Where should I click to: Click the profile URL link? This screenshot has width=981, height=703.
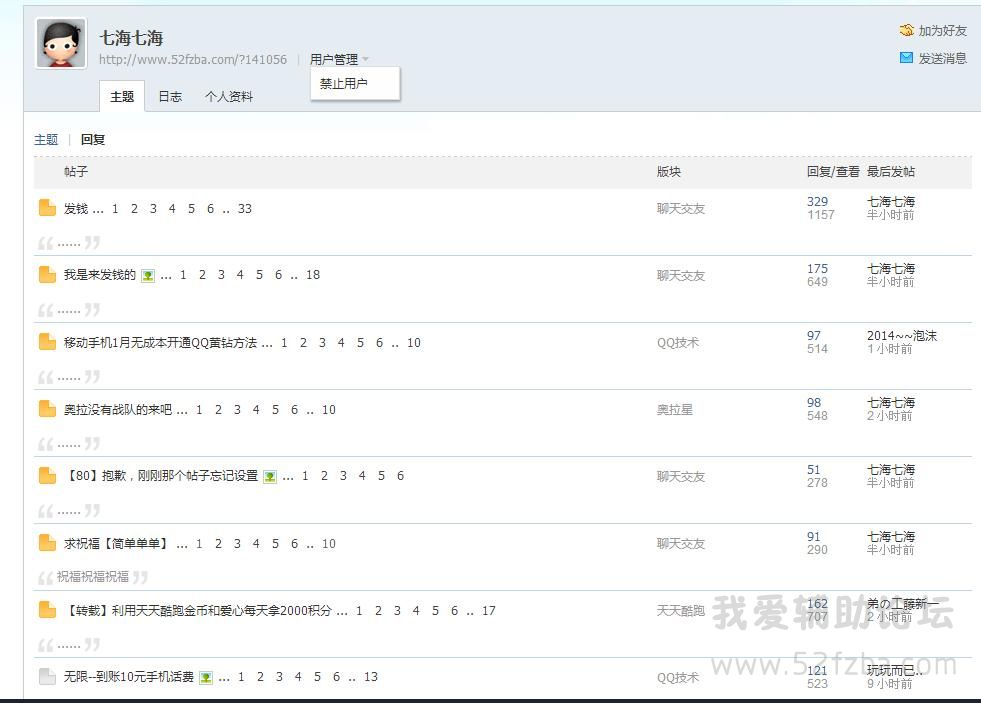193,59
